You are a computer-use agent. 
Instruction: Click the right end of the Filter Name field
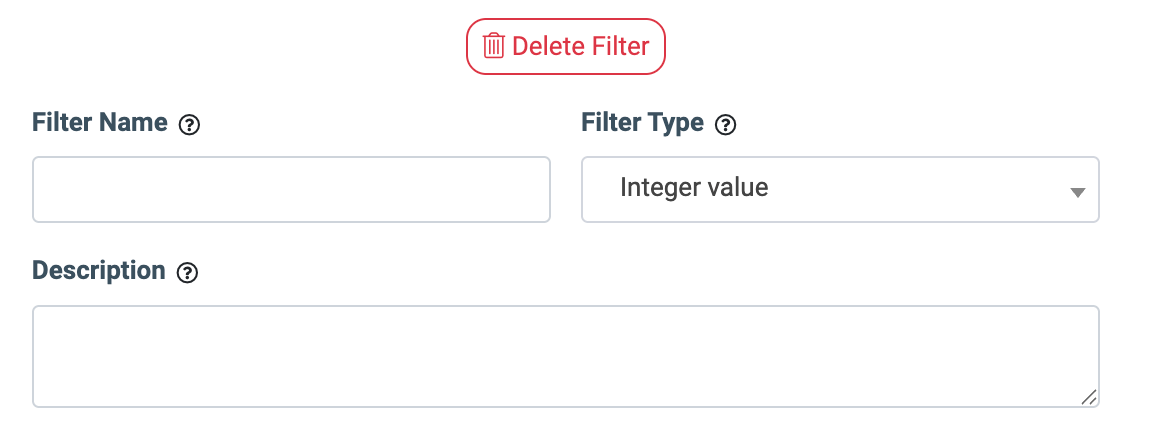pos(535,189)
